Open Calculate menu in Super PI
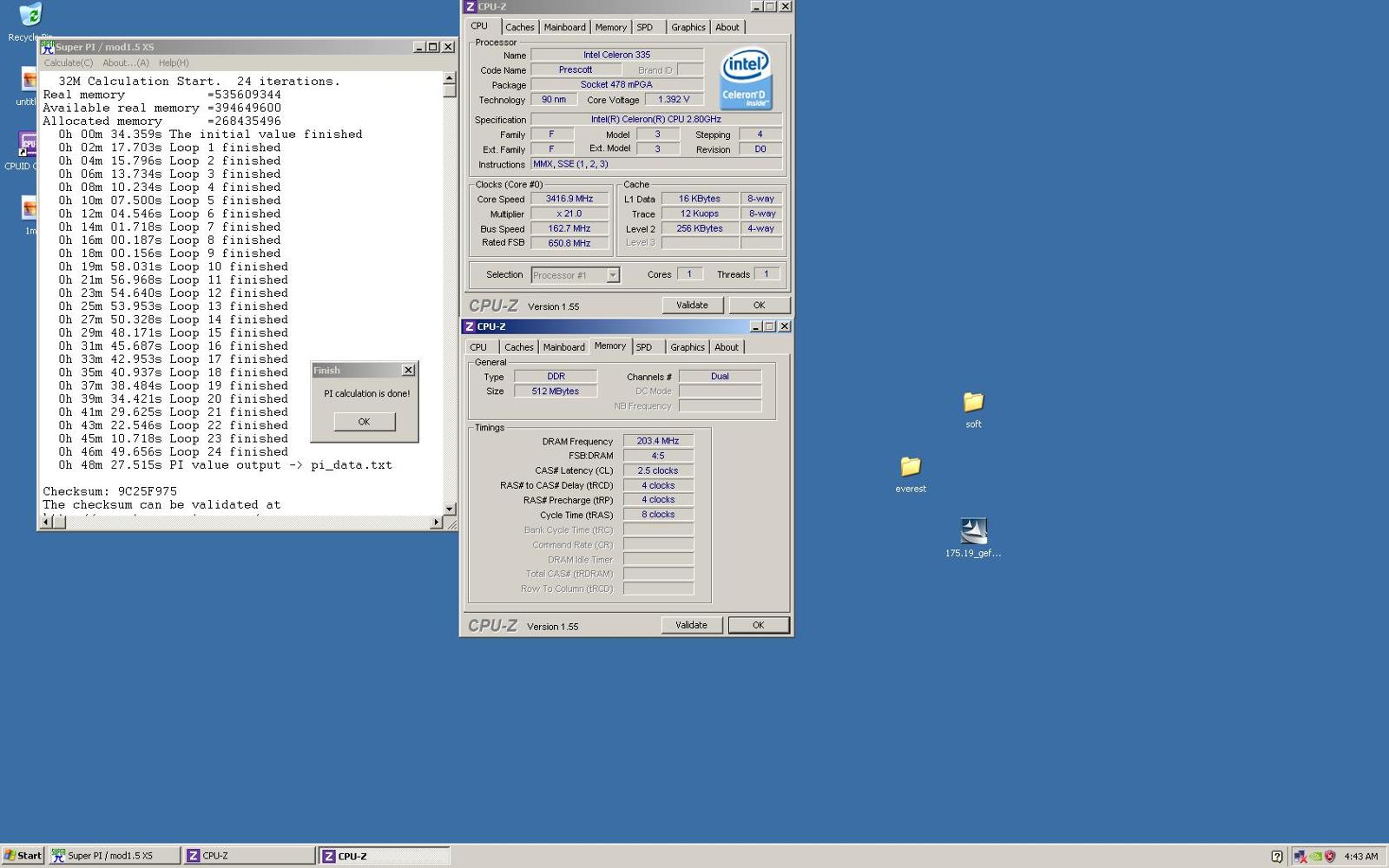This screenshot has height=868, width=1389. pos(69,62)
